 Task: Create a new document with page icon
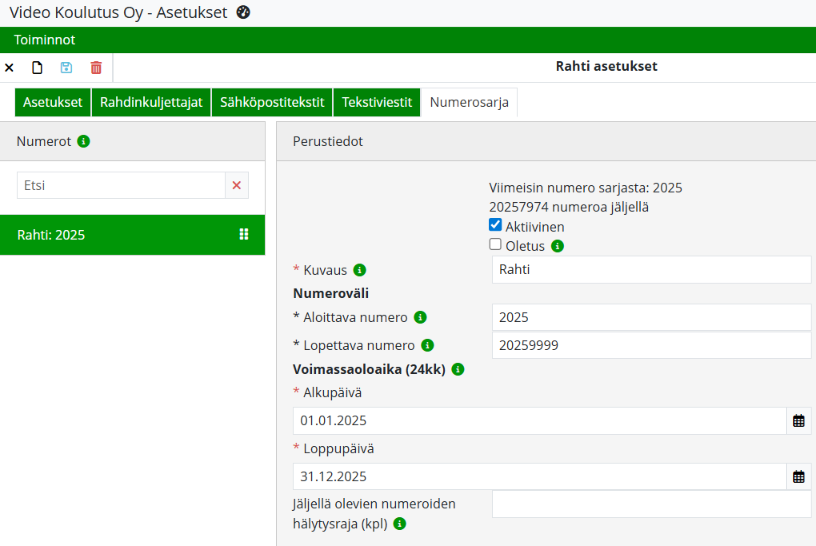(38, 68)
